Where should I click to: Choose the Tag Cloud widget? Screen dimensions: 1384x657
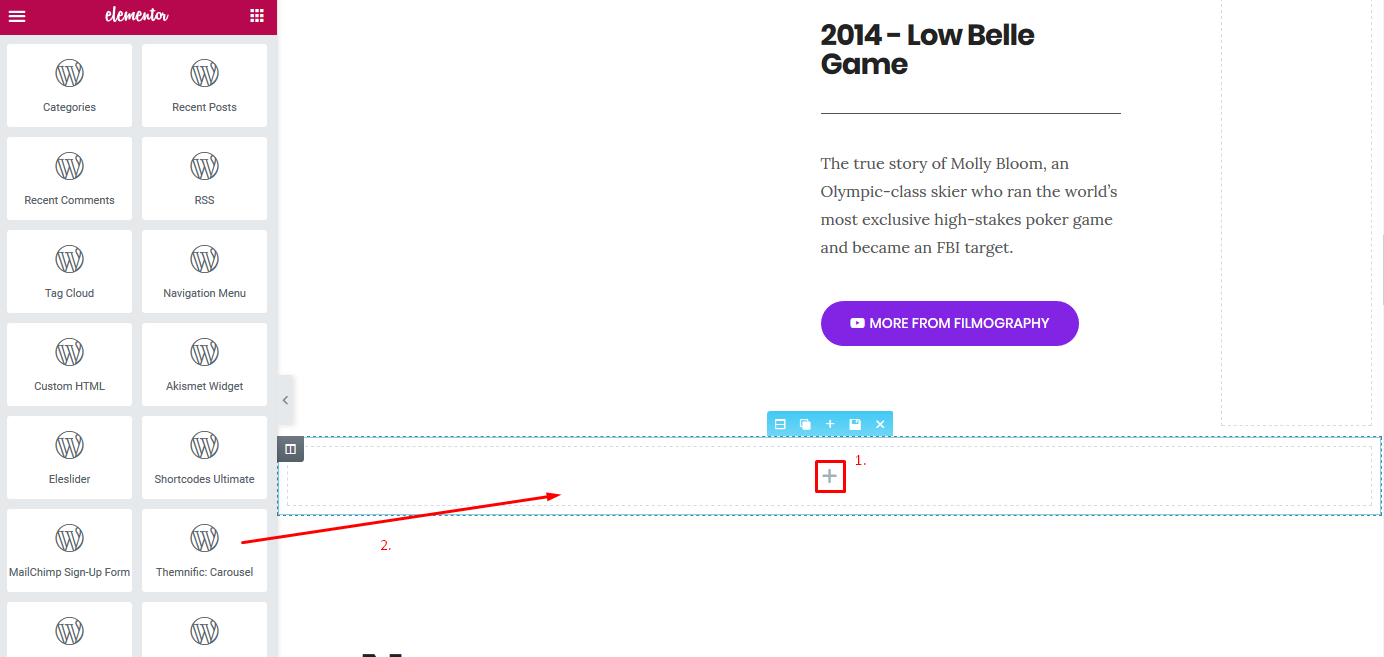click(69, 271)
